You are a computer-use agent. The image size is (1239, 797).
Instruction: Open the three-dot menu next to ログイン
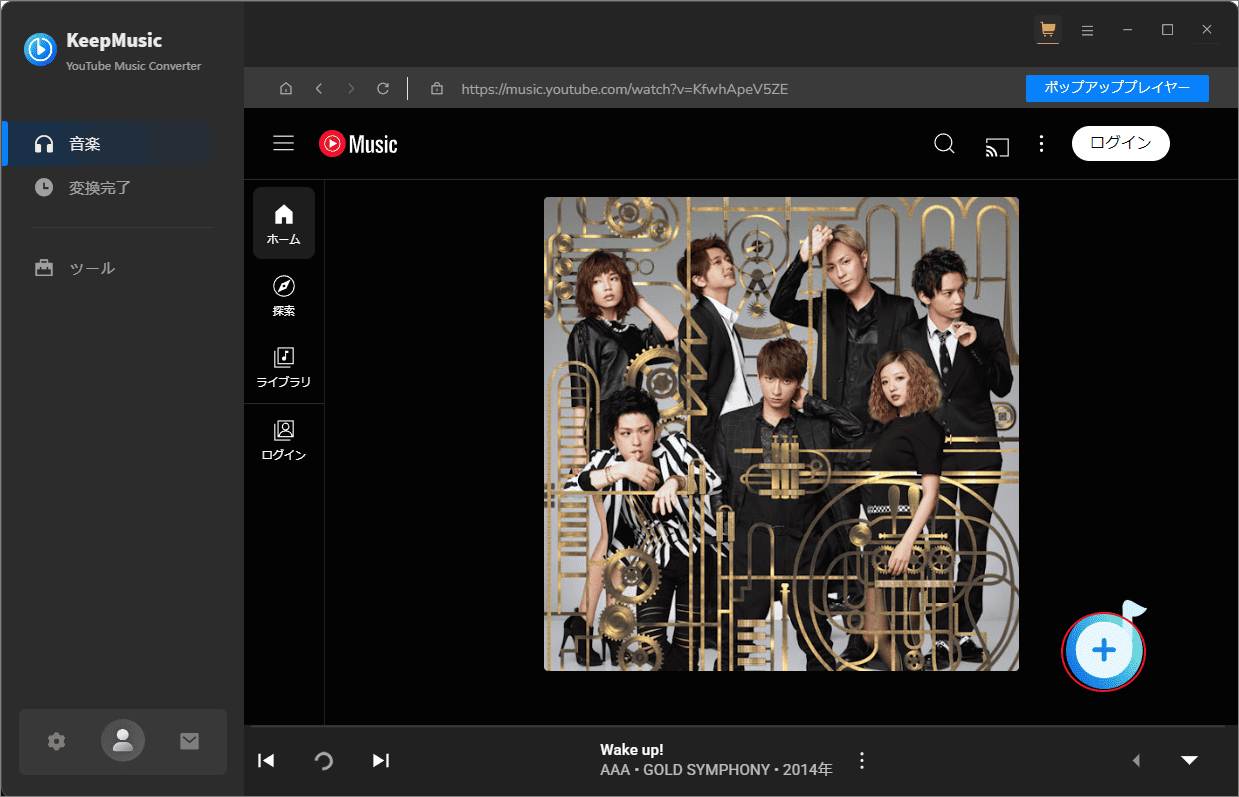tap(1041, 144)
